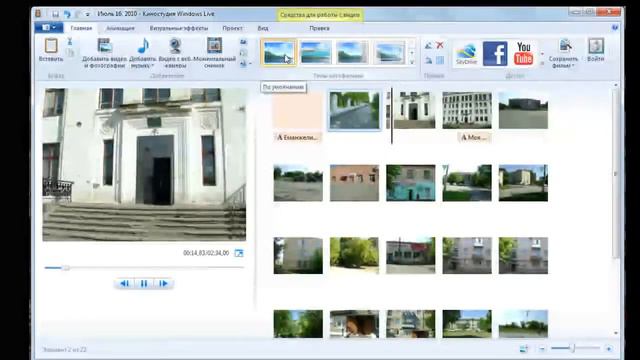Select the first highlighted AutoMovie theme thumbnail
The image size is (640, 360).
coord(278,52)
